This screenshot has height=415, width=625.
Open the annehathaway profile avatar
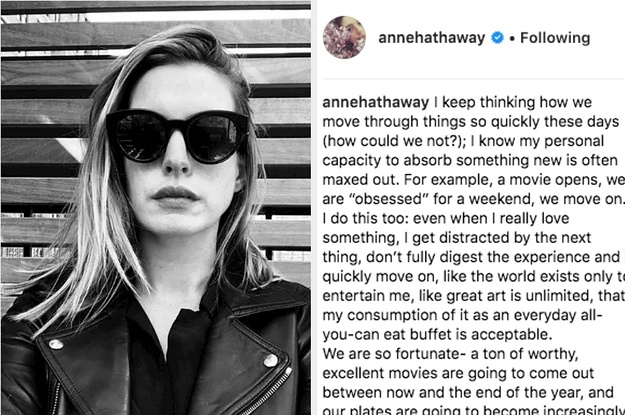344,37
